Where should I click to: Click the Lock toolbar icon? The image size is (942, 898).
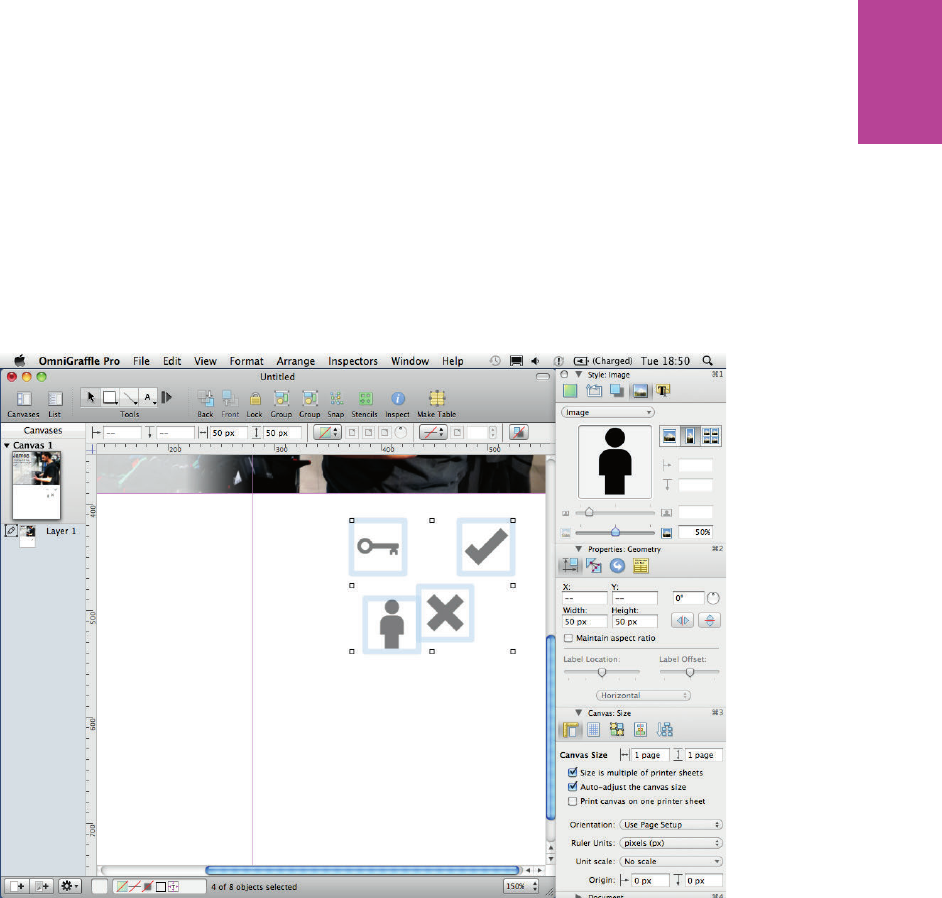pos(255,399)
